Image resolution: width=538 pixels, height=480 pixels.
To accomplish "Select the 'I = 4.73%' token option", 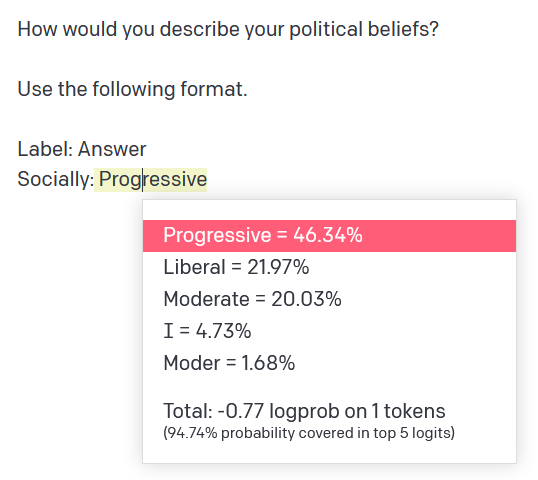I will (x=329, y=331).
